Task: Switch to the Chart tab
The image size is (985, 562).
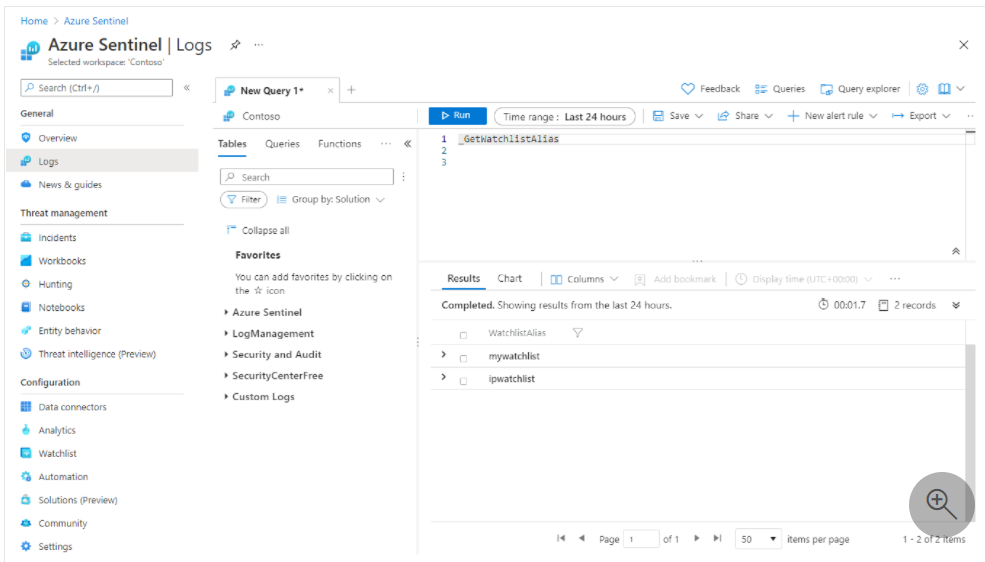Action: tap(509, 278)
